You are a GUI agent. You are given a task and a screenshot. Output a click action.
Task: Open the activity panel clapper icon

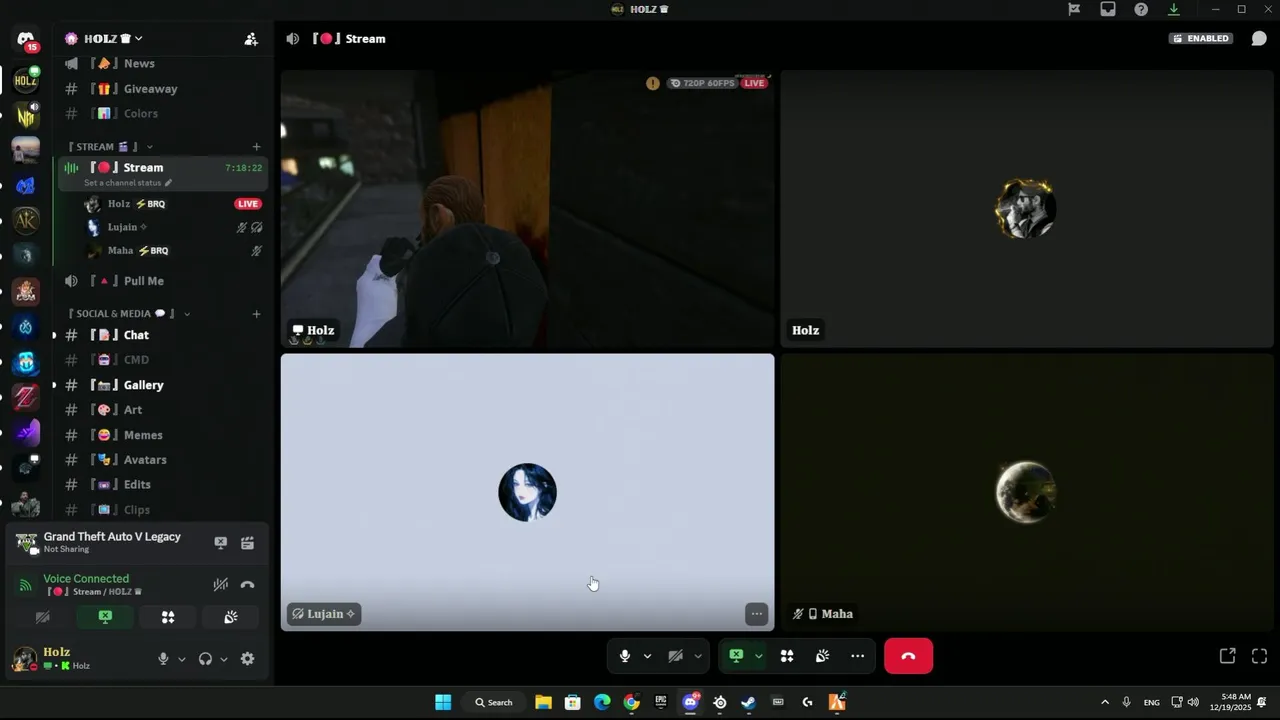point(247,542)
